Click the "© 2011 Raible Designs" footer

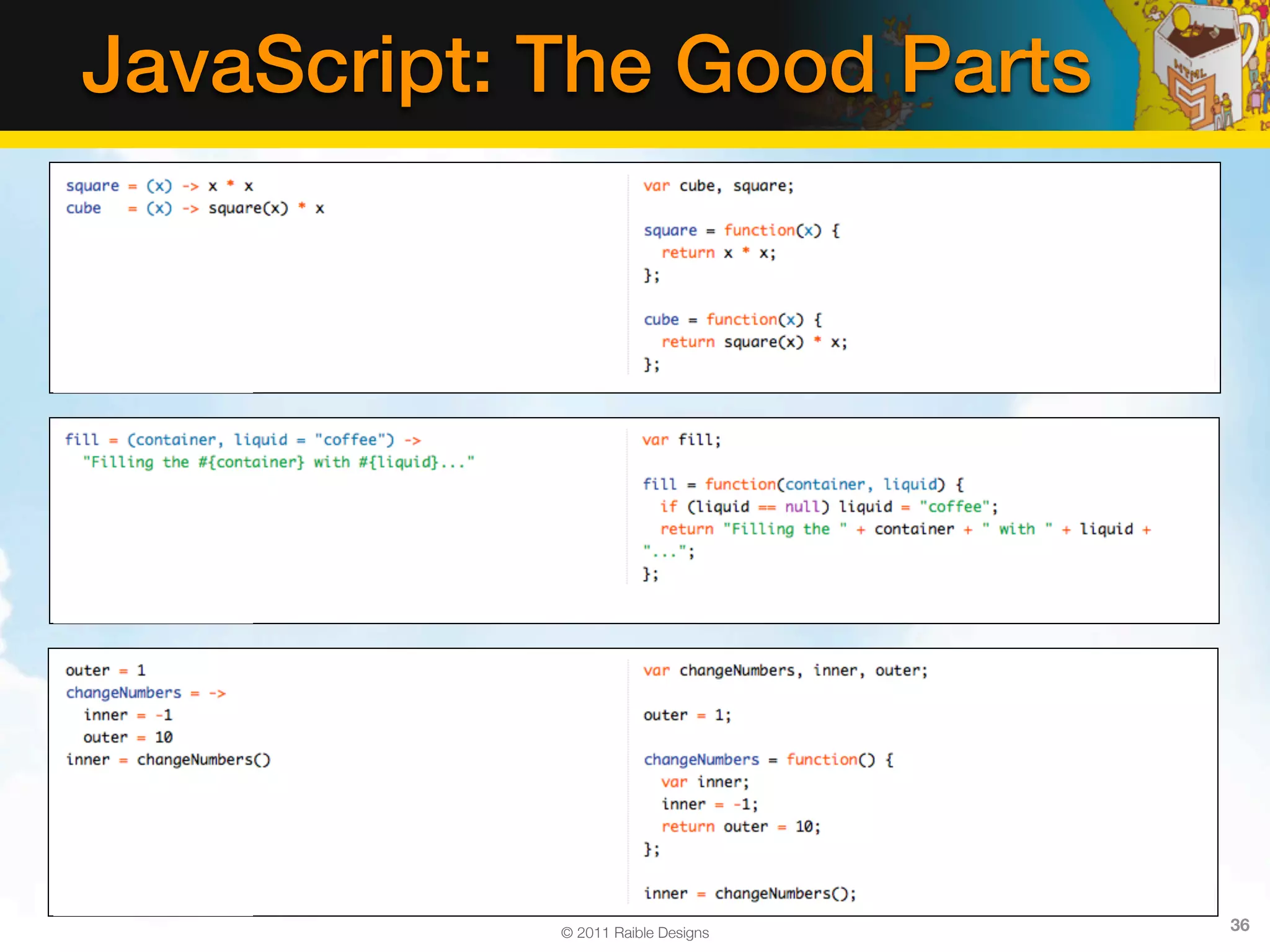click(x=634, y=933)
